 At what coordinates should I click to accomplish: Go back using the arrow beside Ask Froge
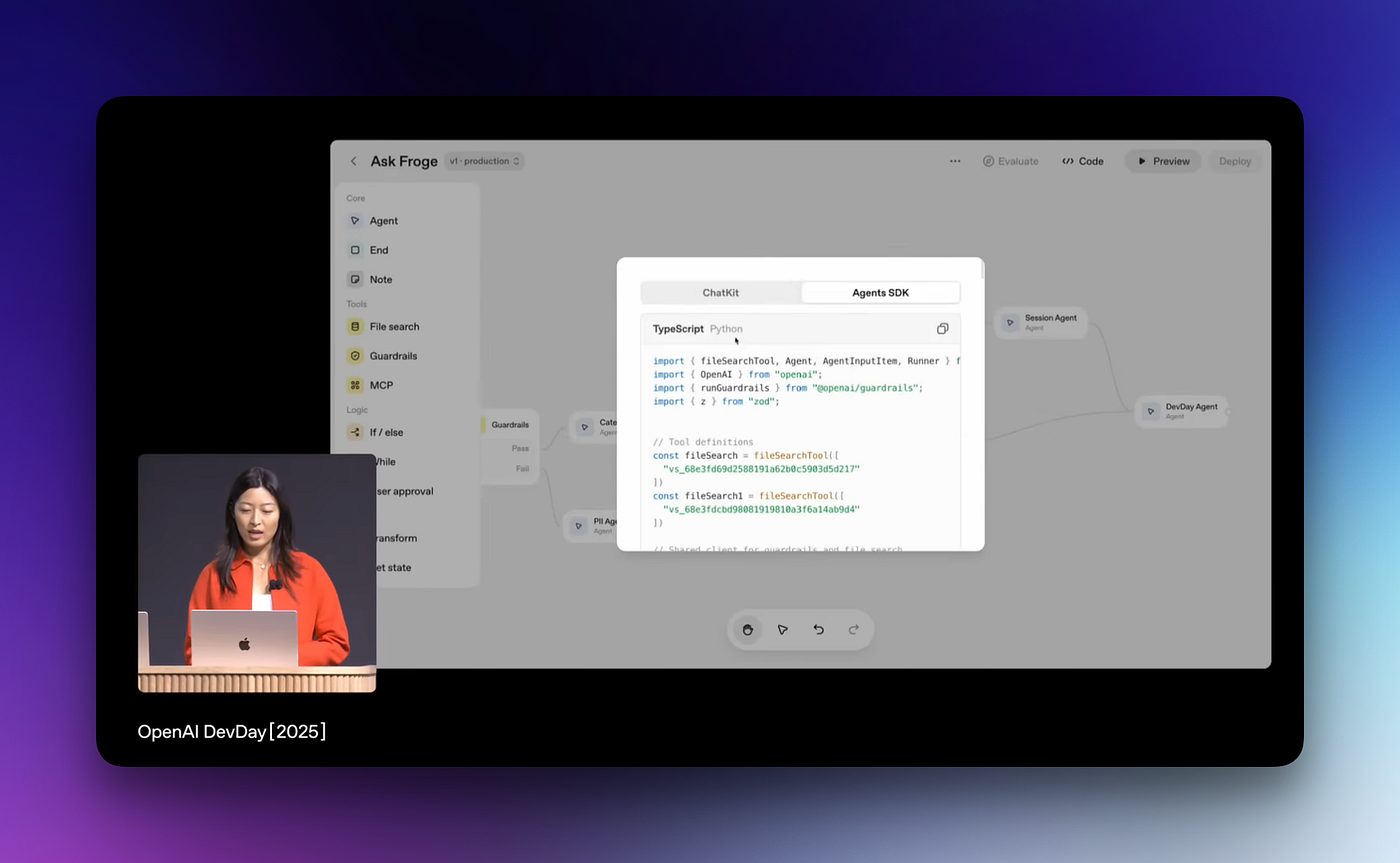pyautogui.click(x=353, y=161)
